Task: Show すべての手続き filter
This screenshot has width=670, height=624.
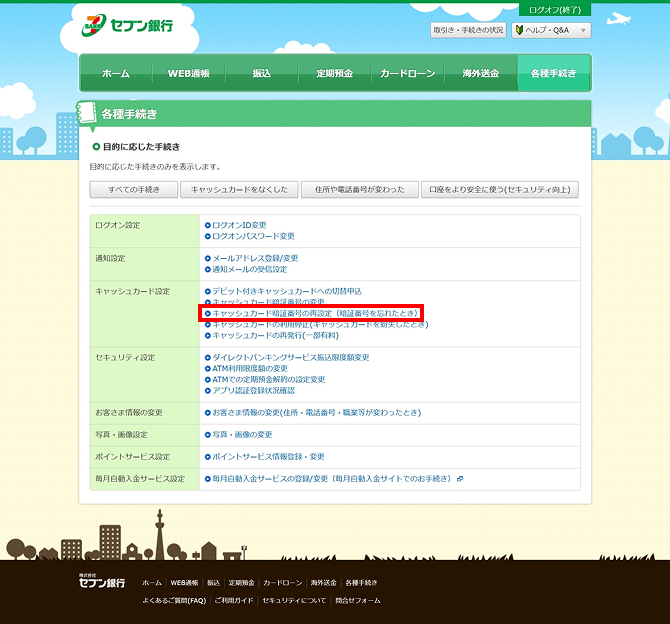Action: [x=132, y=189]
